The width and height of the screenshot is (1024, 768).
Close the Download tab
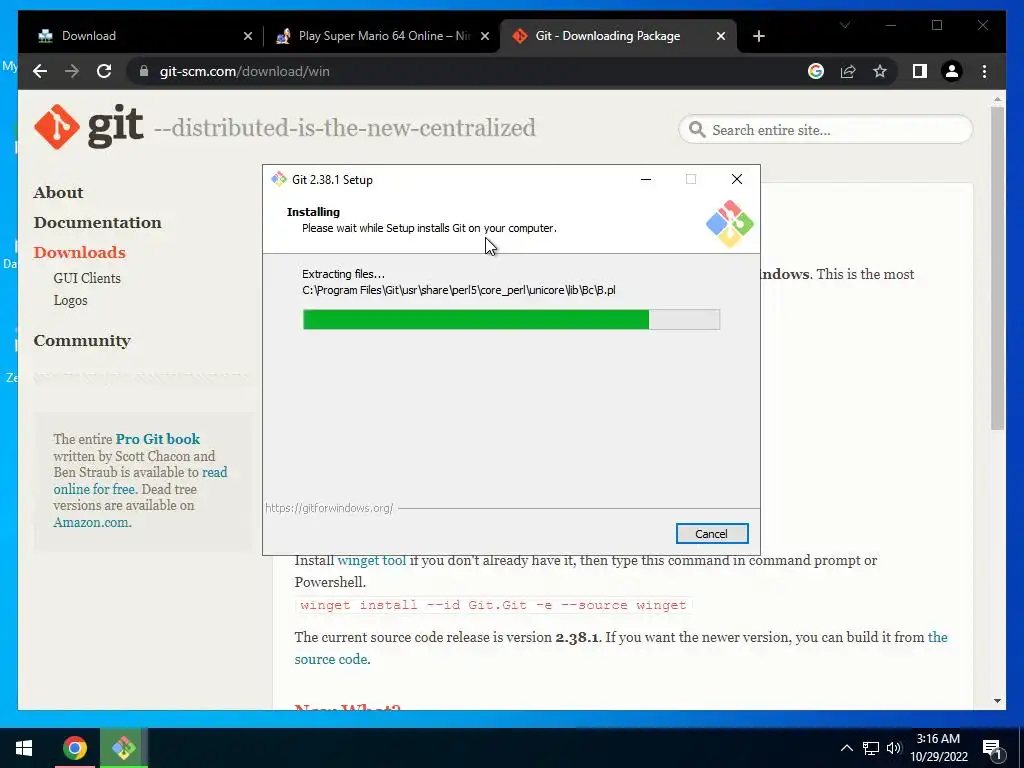coord(248,37)
